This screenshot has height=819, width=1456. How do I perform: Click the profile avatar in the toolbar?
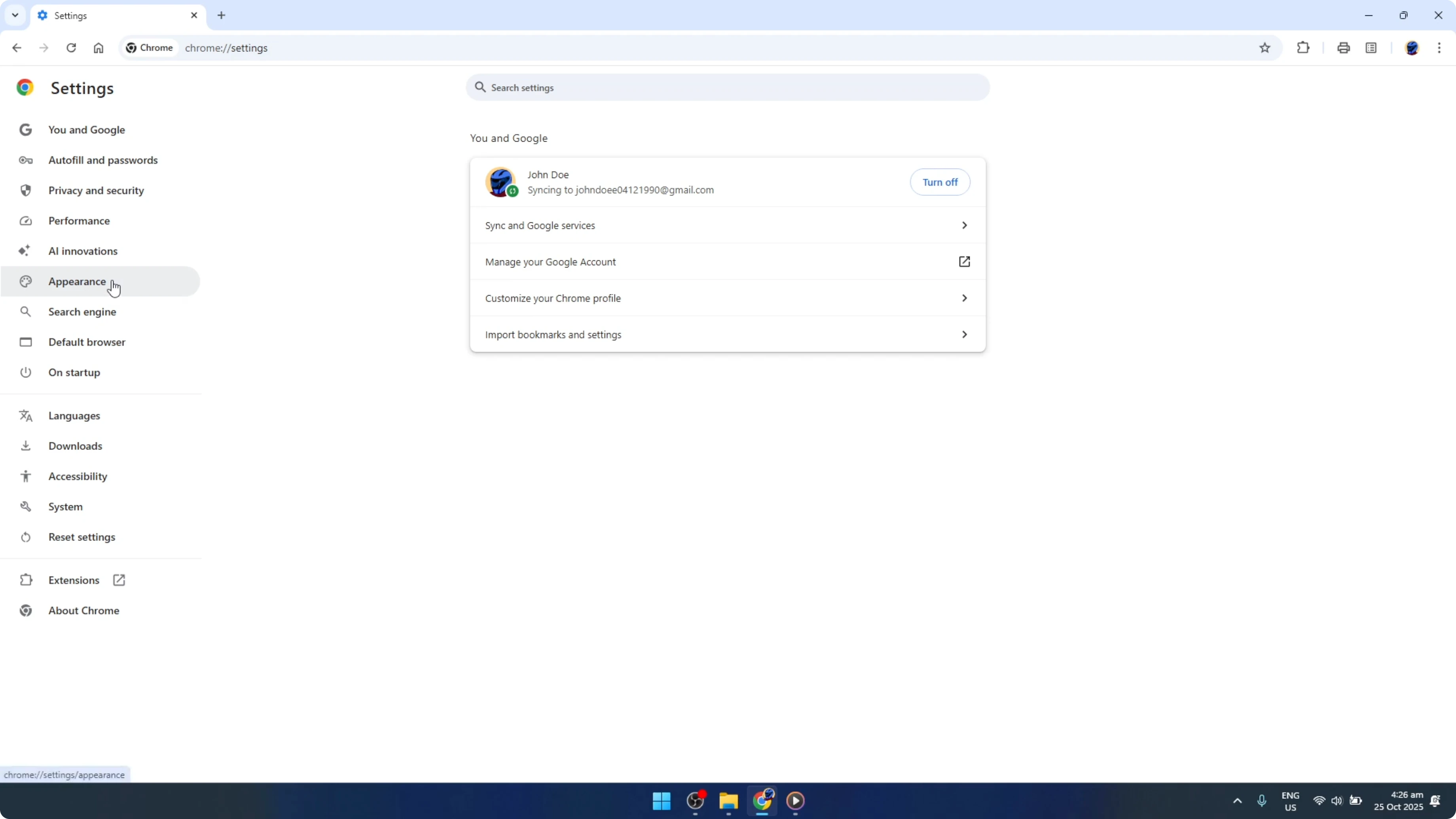pos(1412,47)
